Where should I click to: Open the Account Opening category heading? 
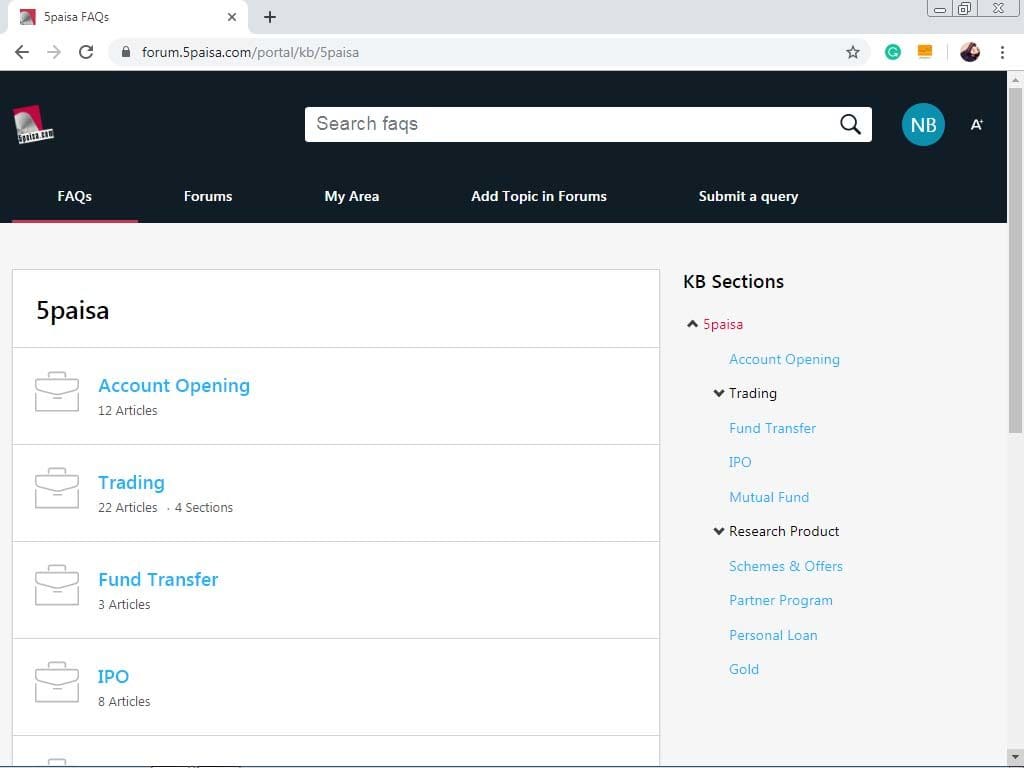point(174,385)
